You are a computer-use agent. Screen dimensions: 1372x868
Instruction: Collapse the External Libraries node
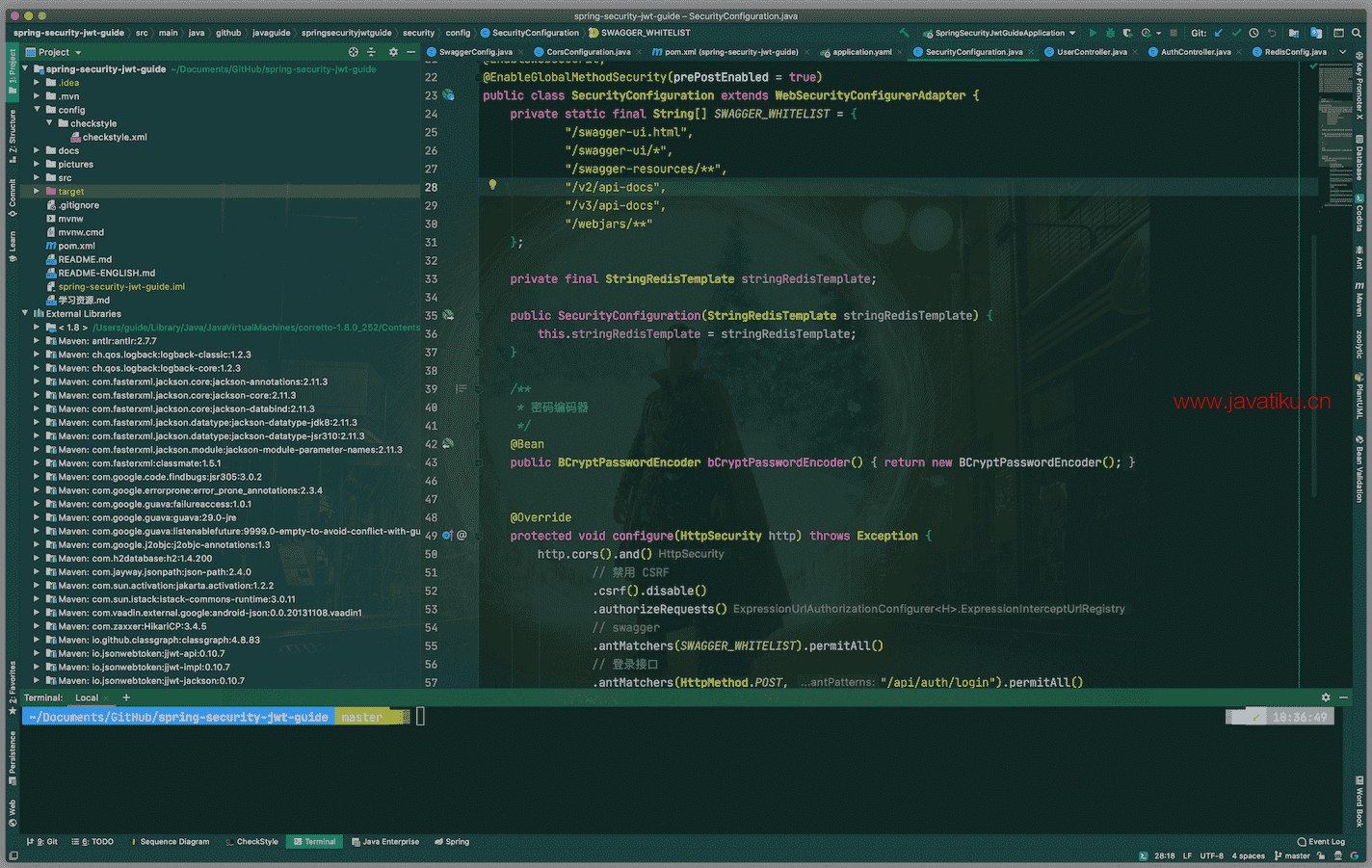pyautogui.click(x=25, y=313)
